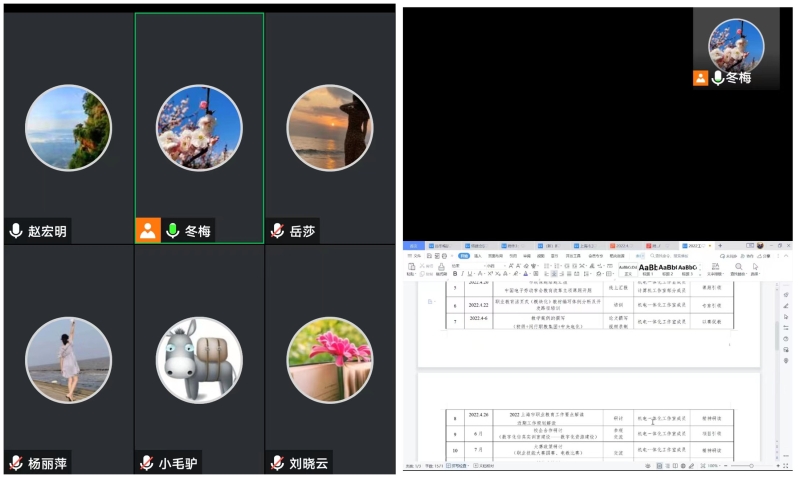Image resolution: width=800 pixels, height=478 pixels.
Task: Select 小毛驴's donkey avatar
Action: (x=199, y=360)
